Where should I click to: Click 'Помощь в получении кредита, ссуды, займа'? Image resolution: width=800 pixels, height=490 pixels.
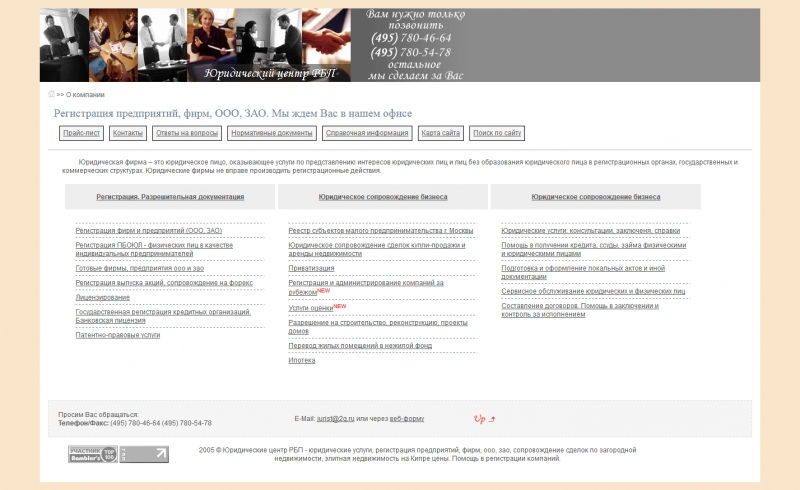(x=593, y=250)
